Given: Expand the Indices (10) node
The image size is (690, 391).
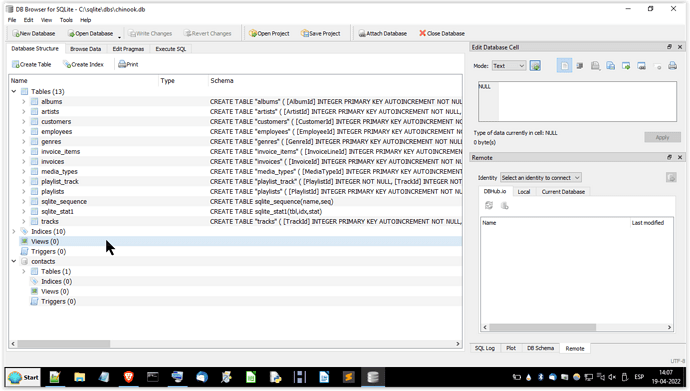Looking at the screenshot, I should [14, 231].
